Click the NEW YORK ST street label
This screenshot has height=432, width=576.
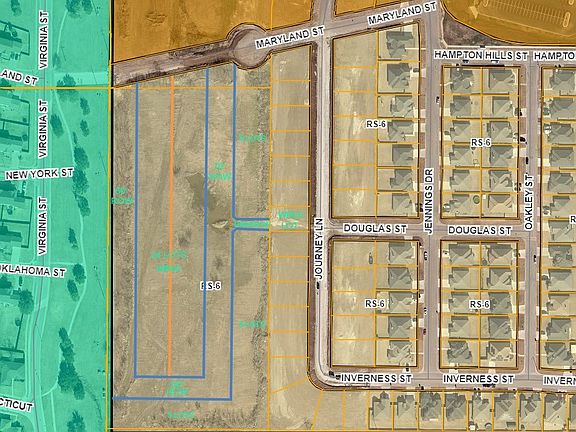(x=39, y=174)
